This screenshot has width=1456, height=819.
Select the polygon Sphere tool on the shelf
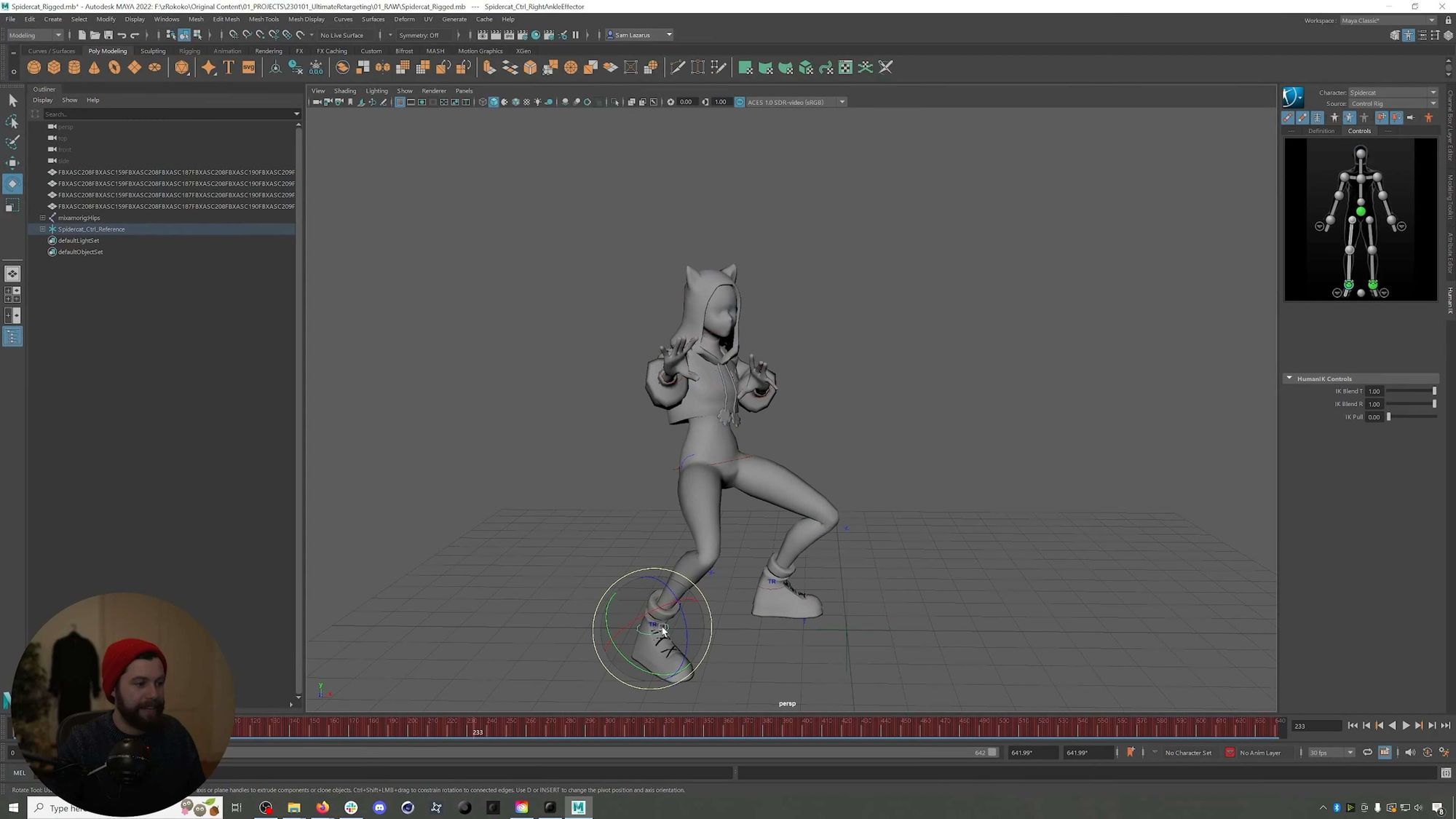tap(33, 67)
